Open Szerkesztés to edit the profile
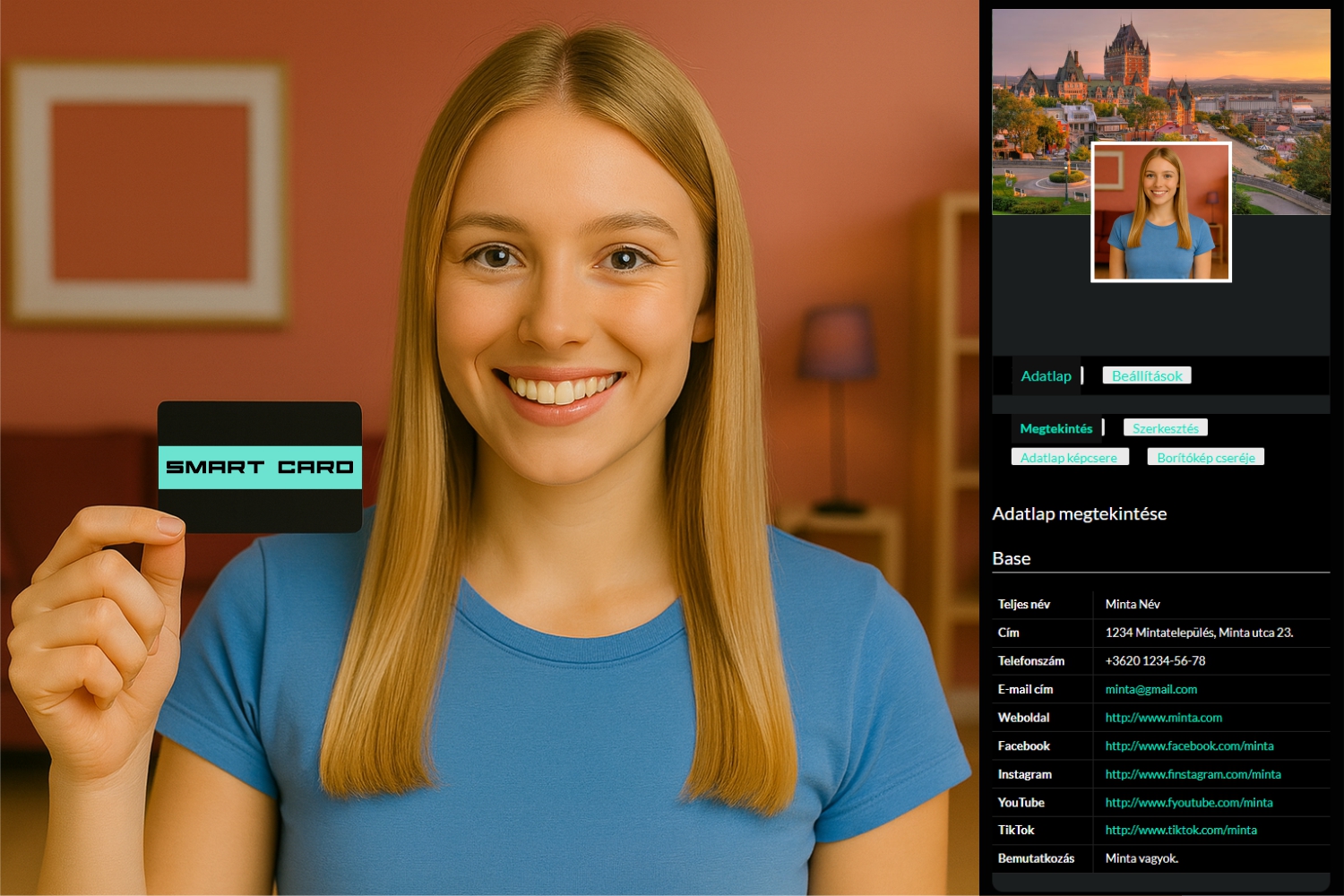 coord(1165,428)
